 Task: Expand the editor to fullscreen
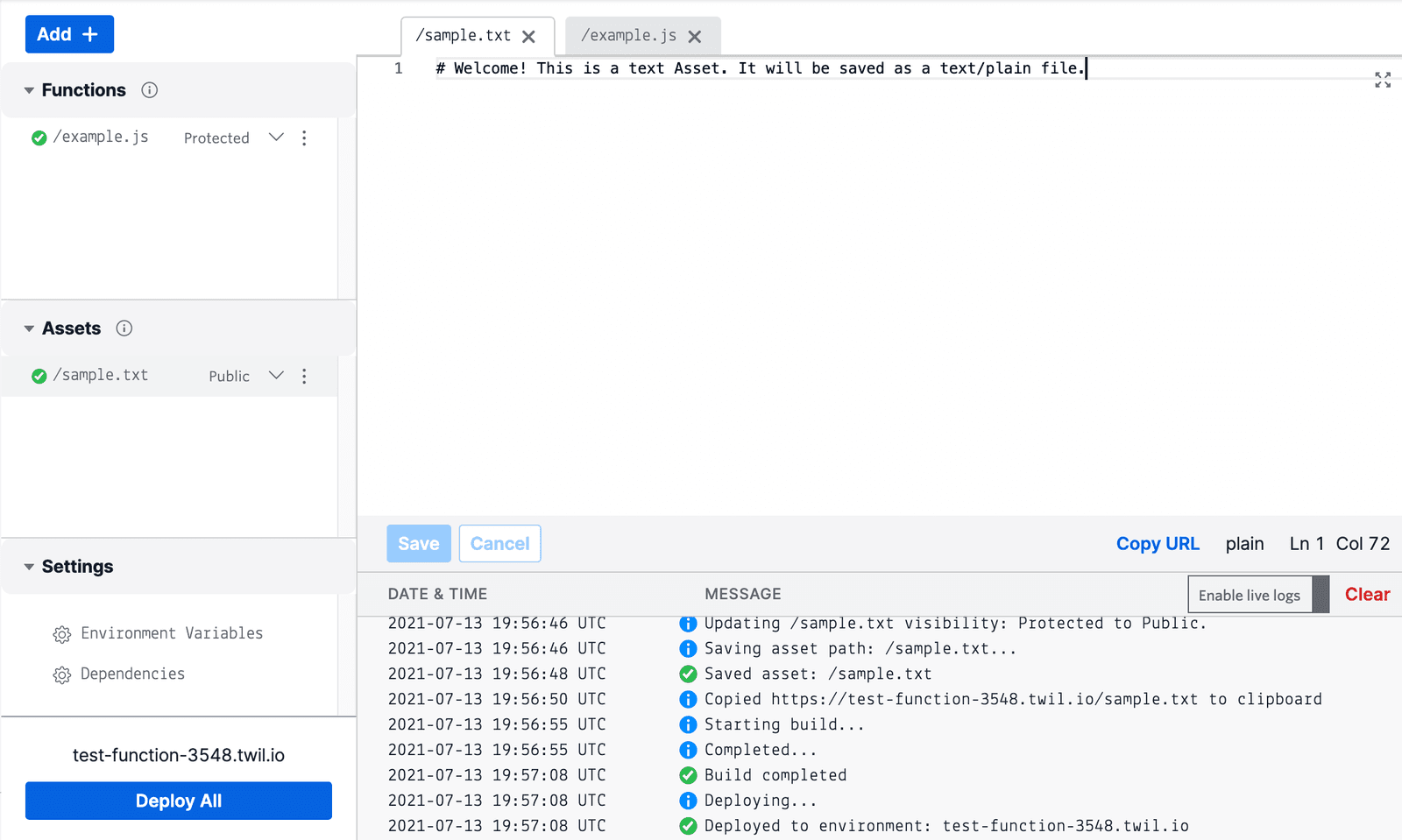1383,80
